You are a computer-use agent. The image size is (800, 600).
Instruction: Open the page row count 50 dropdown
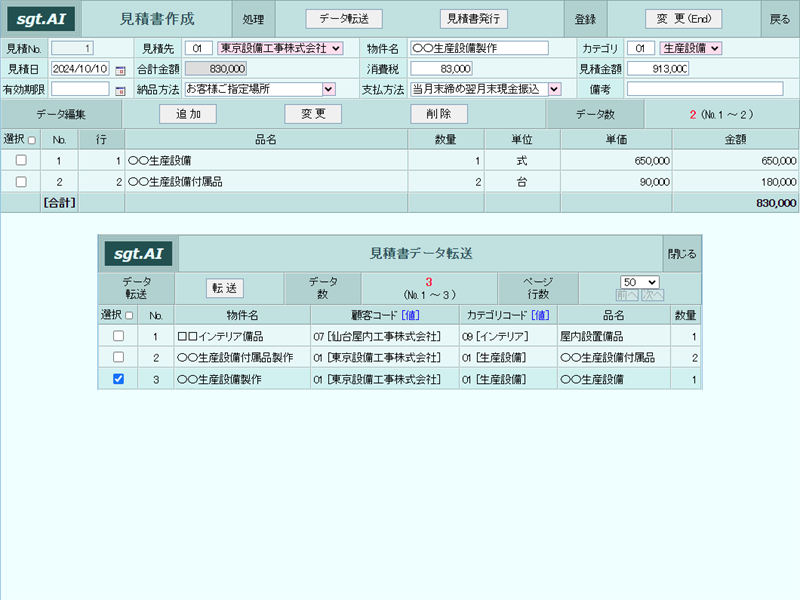640,282
